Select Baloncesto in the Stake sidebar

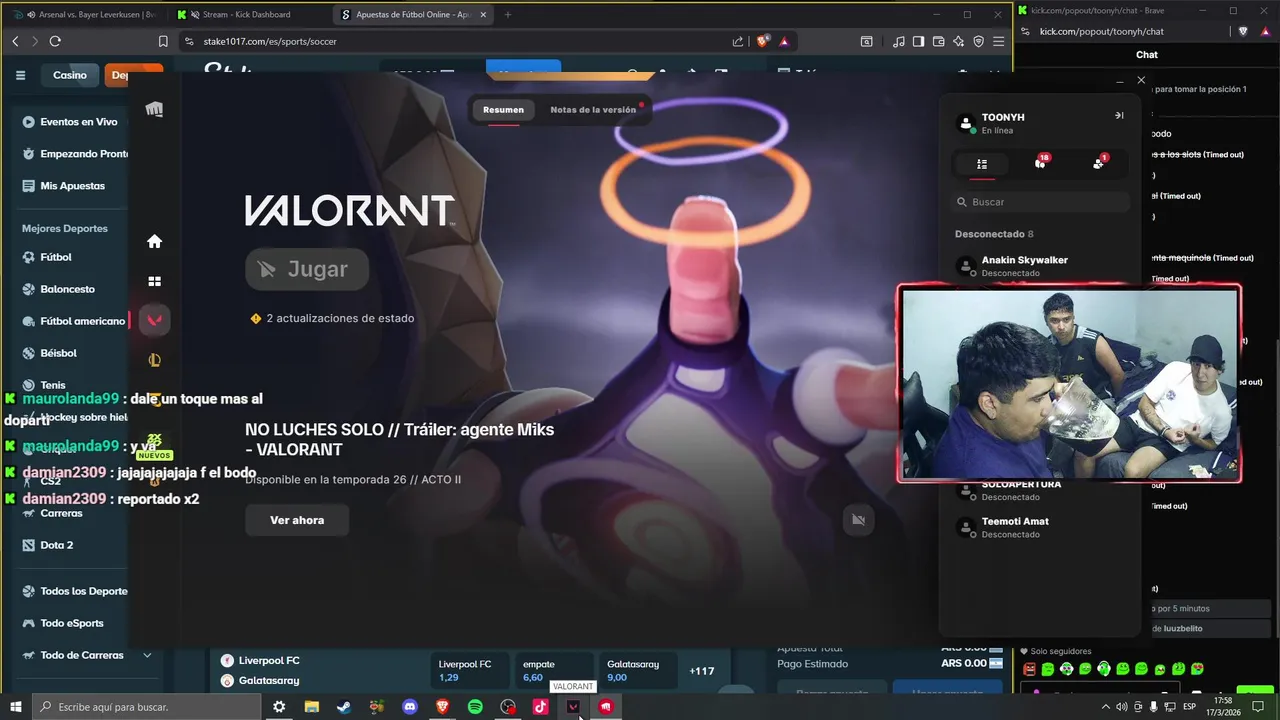coord(61,289)
